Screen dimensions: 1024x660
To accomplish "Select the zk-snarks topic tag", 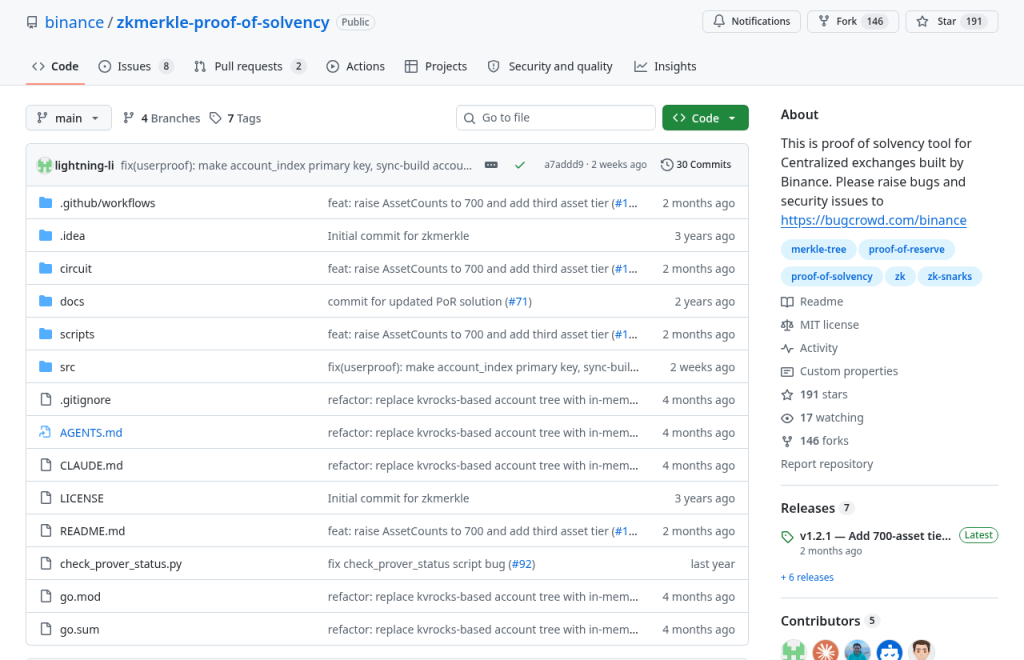I will click(x=950, y=277).
